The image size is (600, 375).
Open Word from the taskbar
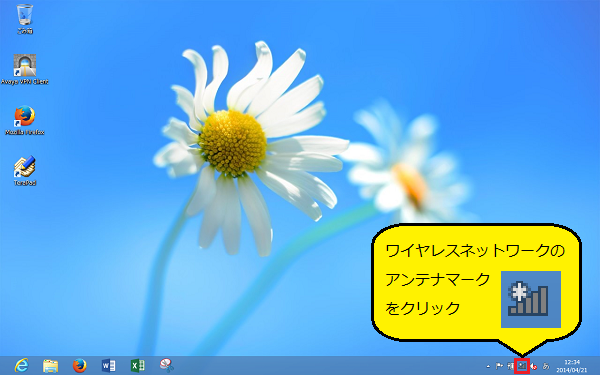[x=109, y=366]
